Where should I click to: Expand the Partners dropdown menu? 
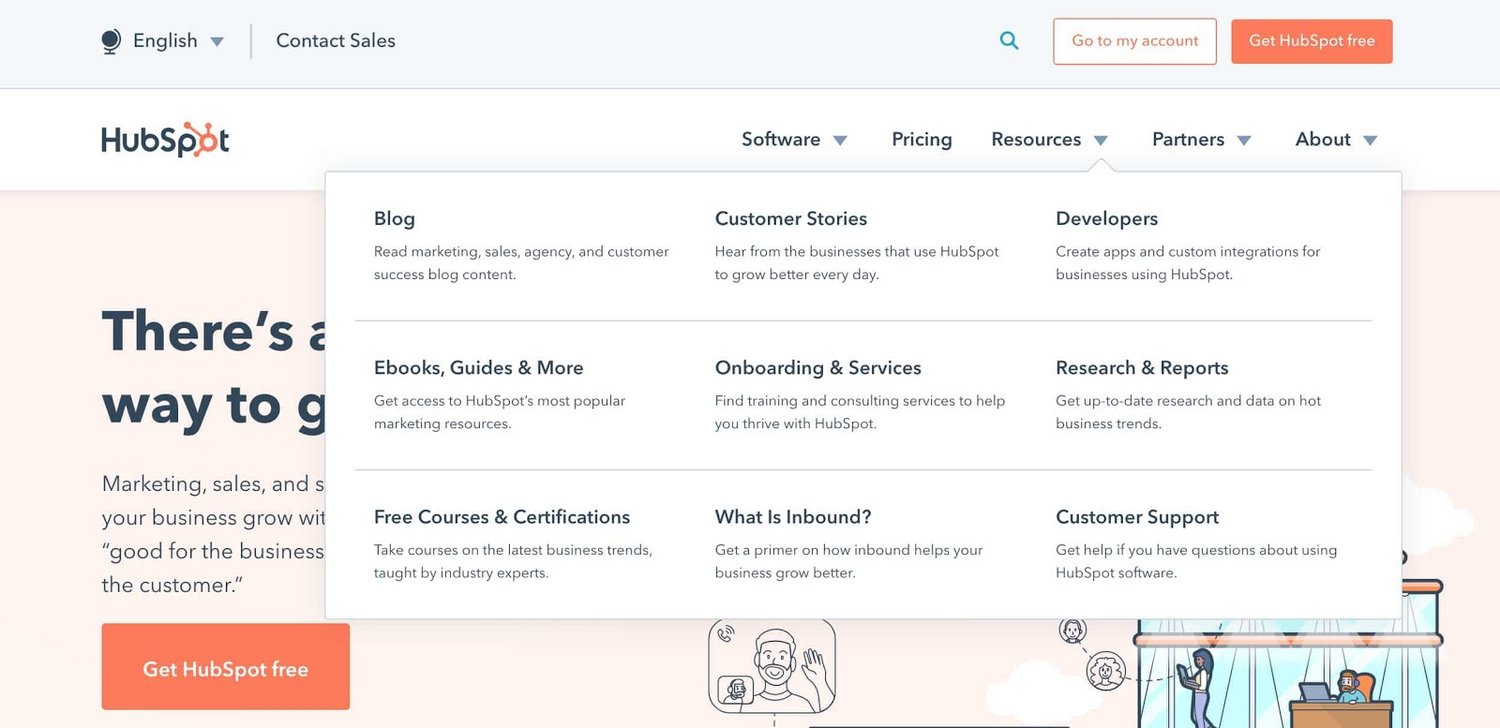coord(1201,140)
